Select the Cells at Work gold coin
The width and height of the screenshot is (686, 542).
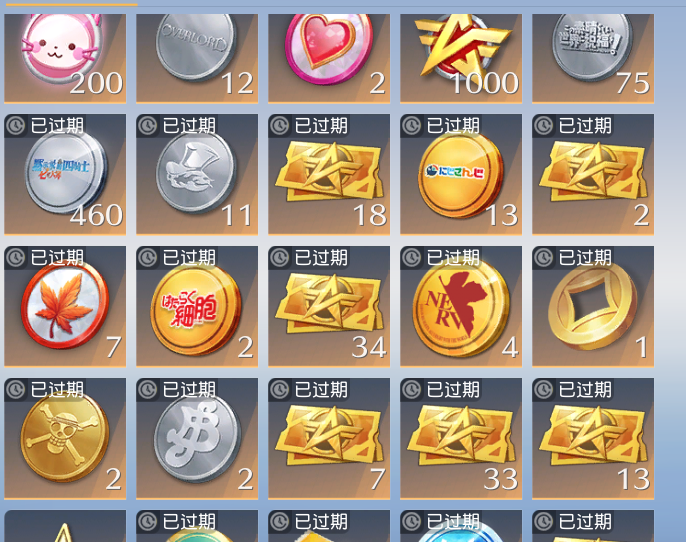point(197,306)
